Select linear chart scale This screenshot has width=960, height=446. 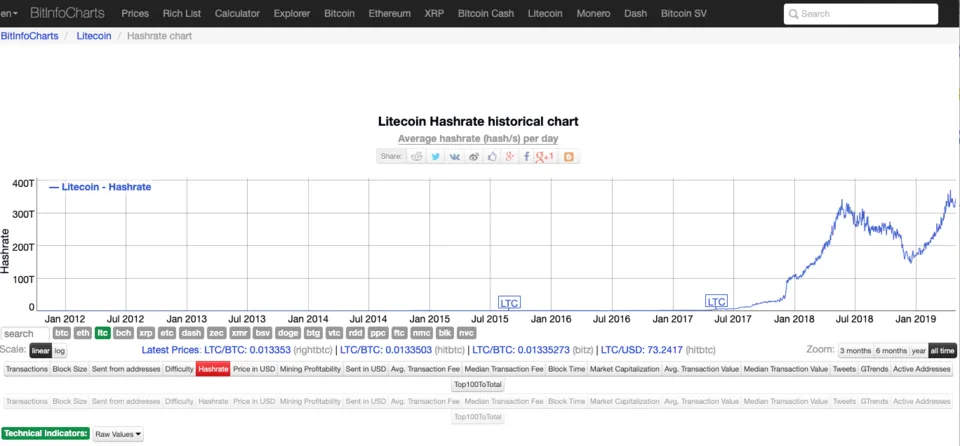coord(40,350)
